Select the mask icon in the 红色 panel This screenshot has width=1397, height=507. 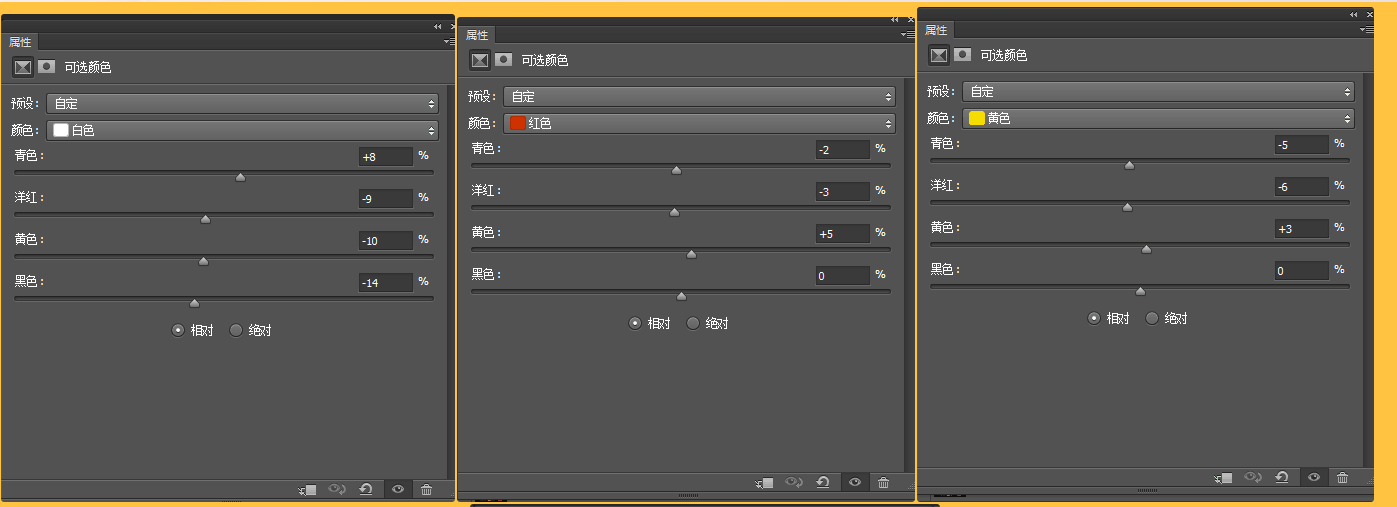tap(504, 60)
